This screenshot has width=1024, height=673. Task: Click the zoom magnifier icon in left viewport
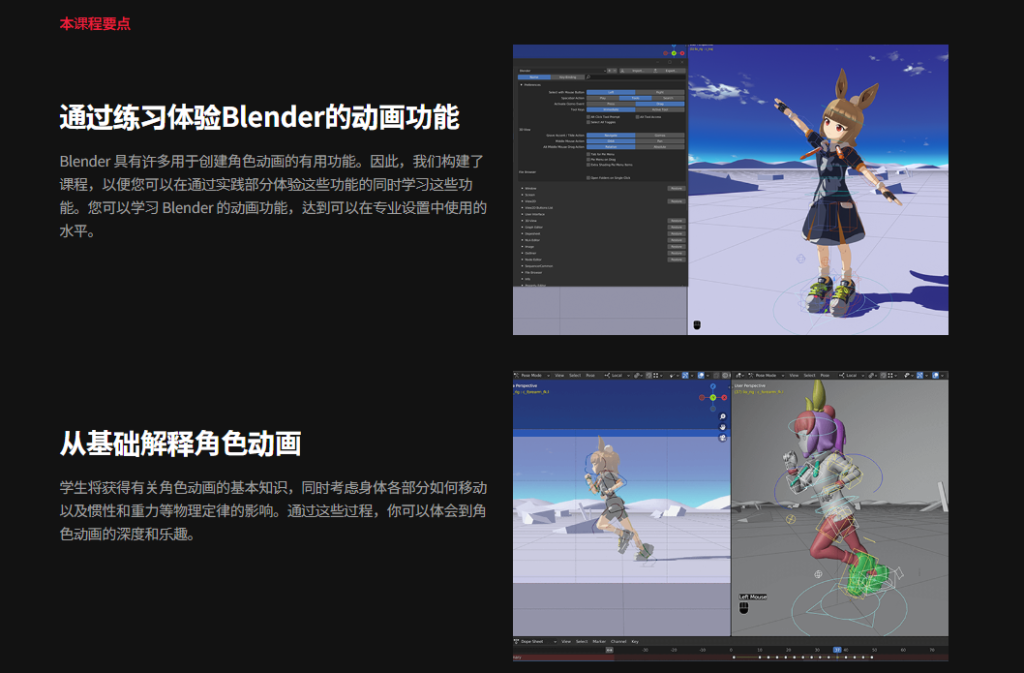723,416
